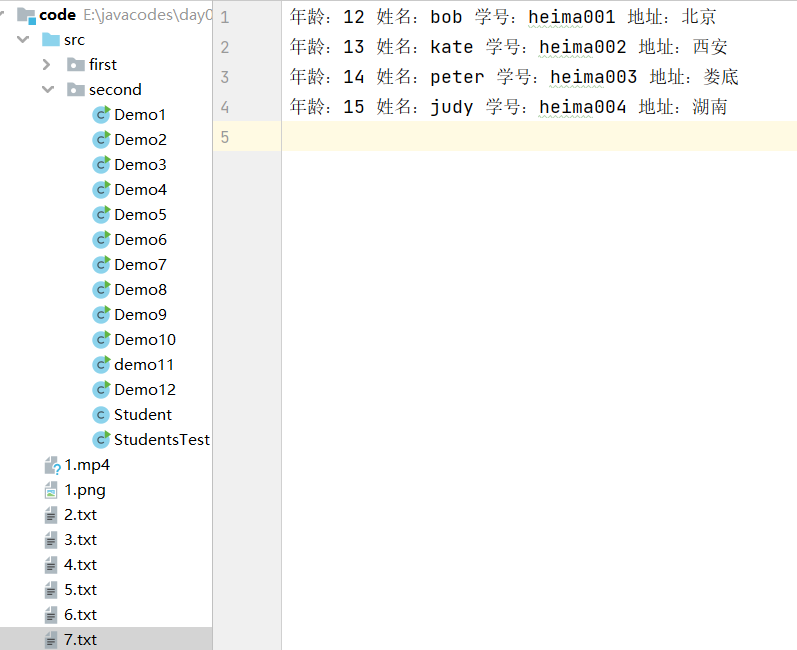The image size is (797, 650).
Task: Click line number 1 in the gutter
Action: [225, 17]
